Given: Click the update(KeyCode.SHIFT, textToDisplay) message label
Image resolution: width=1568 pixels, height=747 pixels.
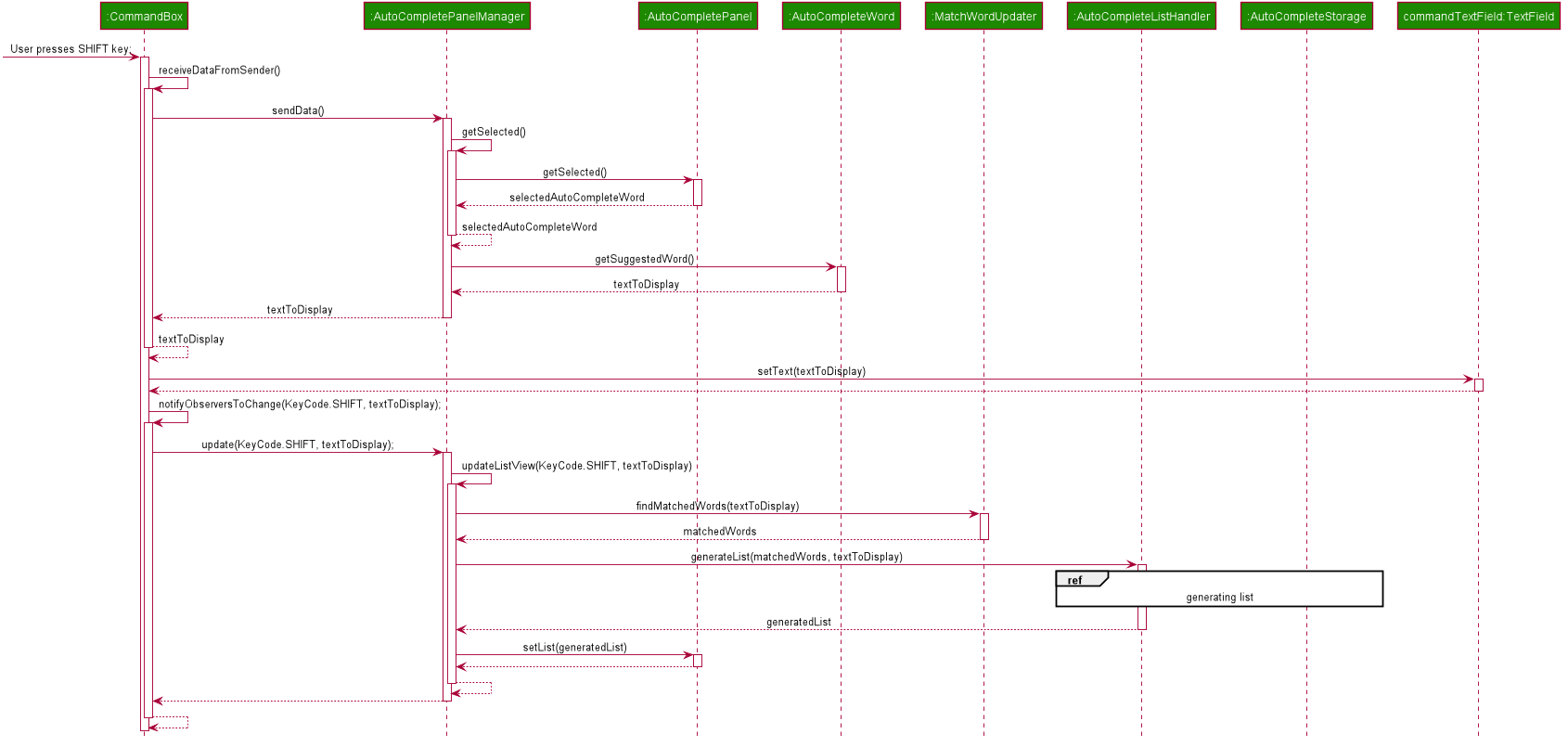Looking at the screenshot, I should tap(297, 444).
